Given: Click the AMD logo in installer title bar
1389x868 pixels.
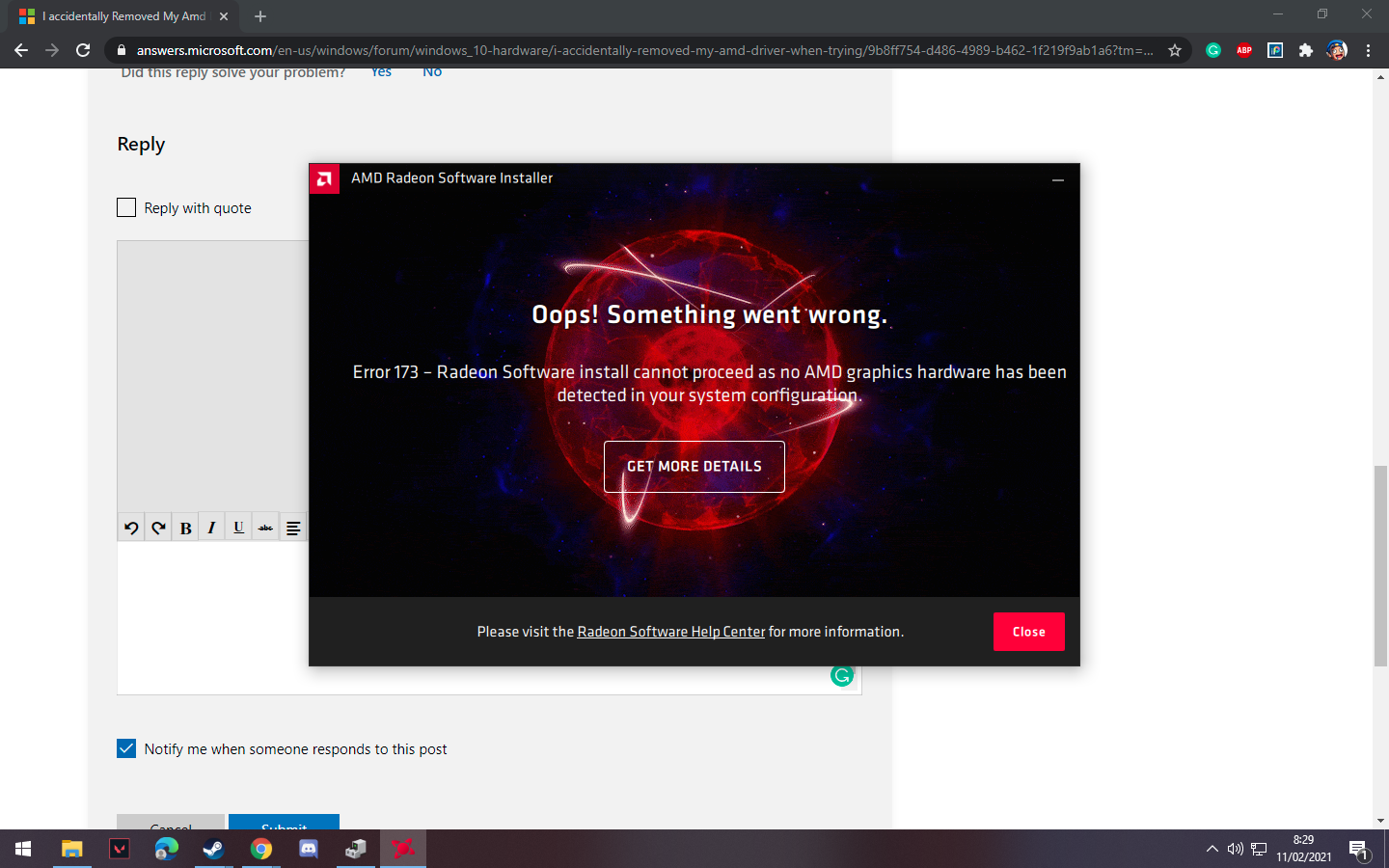Looking at the screenshot, I should (324, 178).
